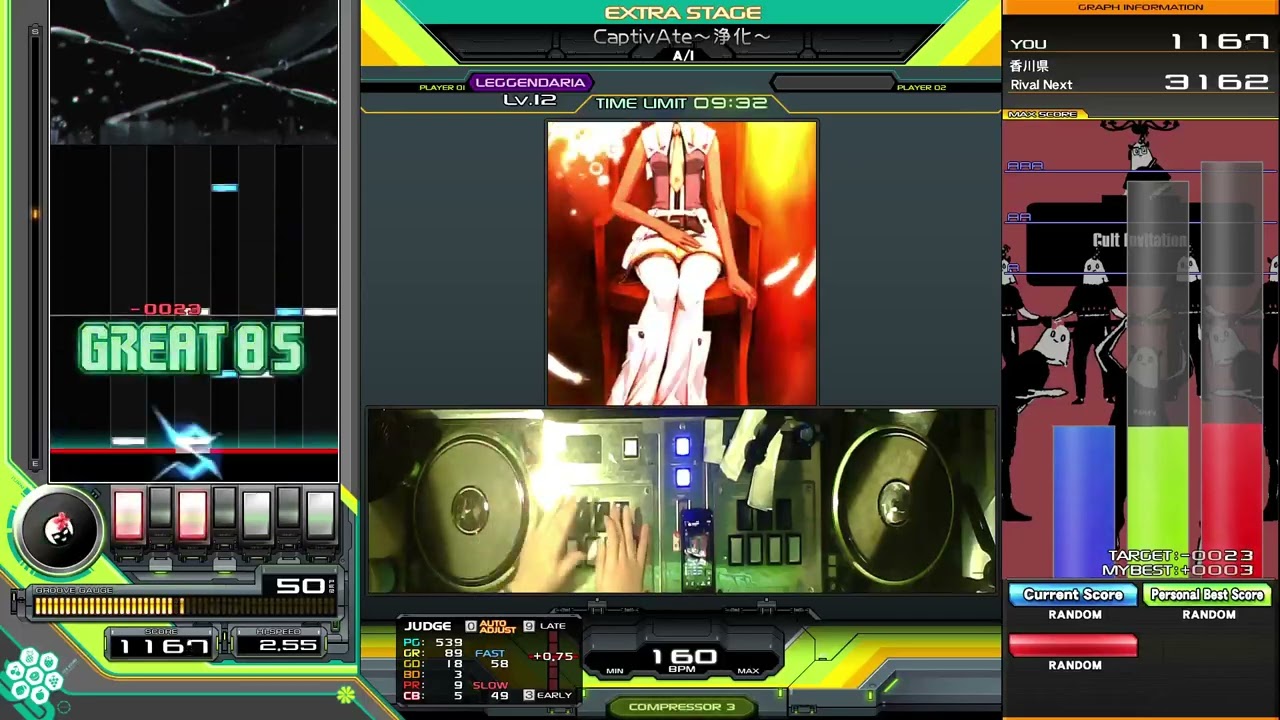Click the song jacket animation panel
Image resolution: width=1280 pixels, height=720 pixels.
[x=682, y=263]
